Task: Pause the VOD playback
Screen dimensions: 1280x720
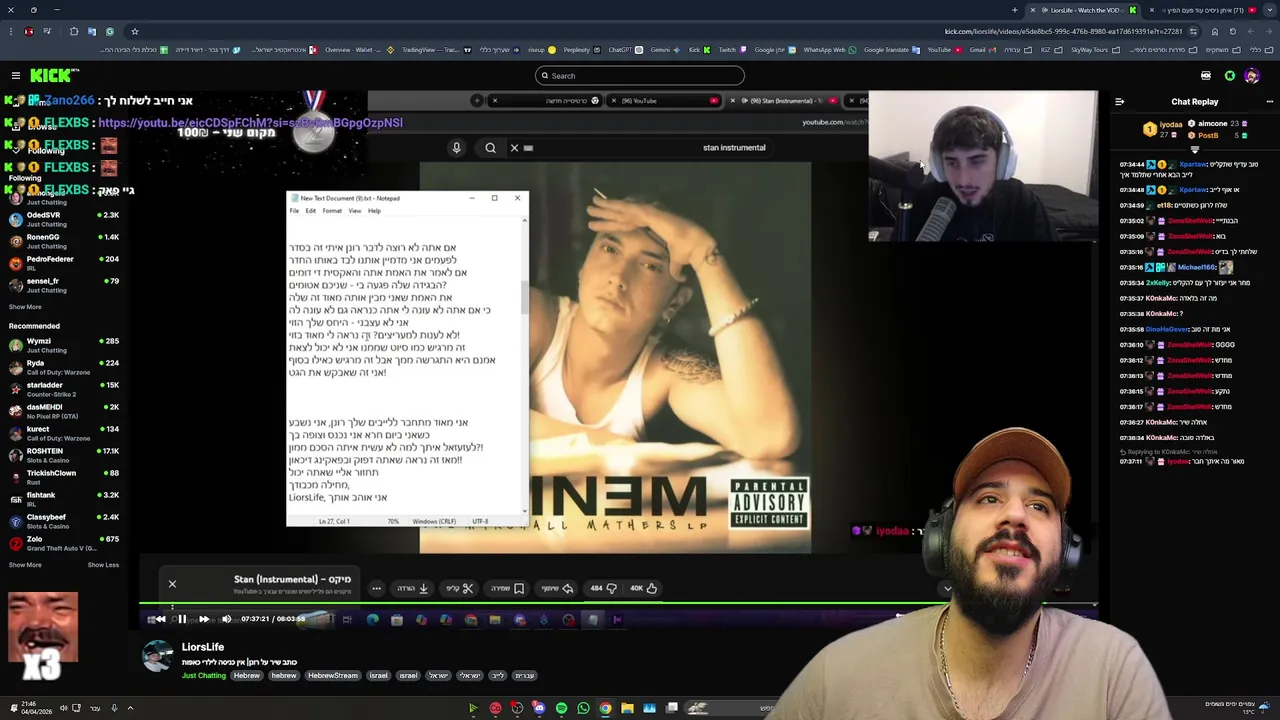Action: [x=182, y=619]
